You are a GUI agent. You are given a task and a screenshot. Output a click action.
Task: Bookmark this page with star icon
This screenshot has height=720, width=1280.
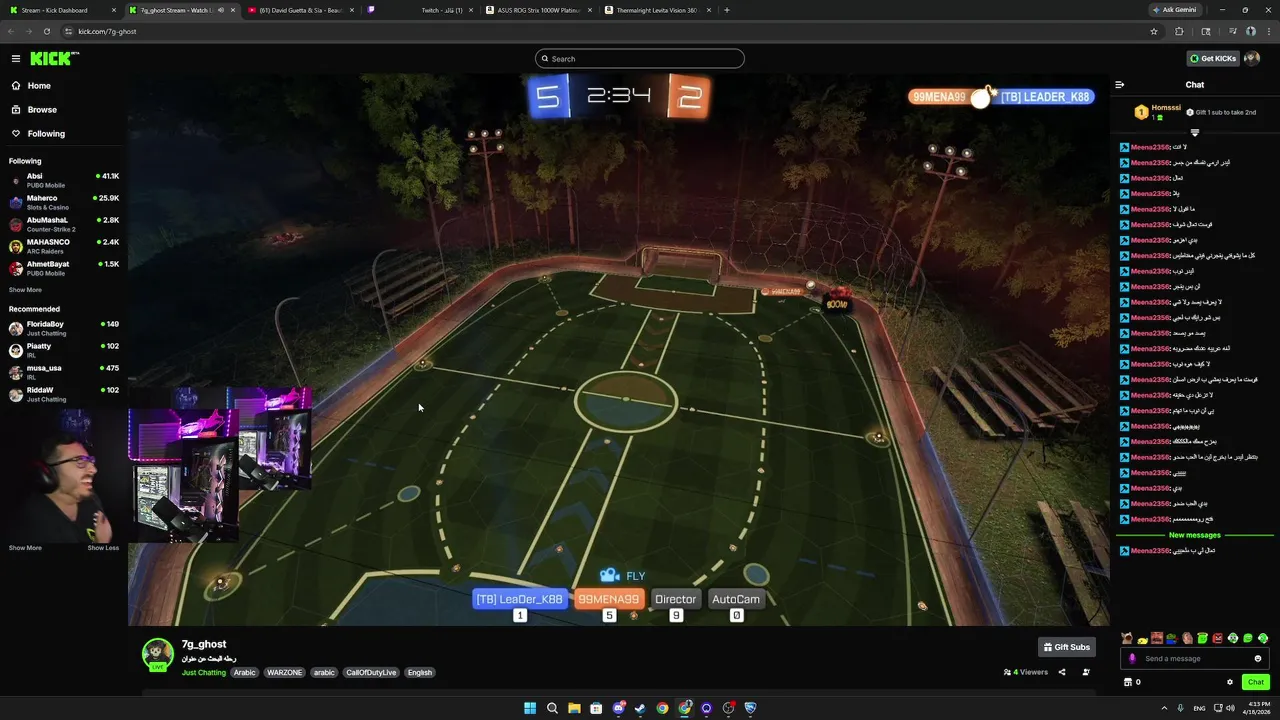point(1154,31)
